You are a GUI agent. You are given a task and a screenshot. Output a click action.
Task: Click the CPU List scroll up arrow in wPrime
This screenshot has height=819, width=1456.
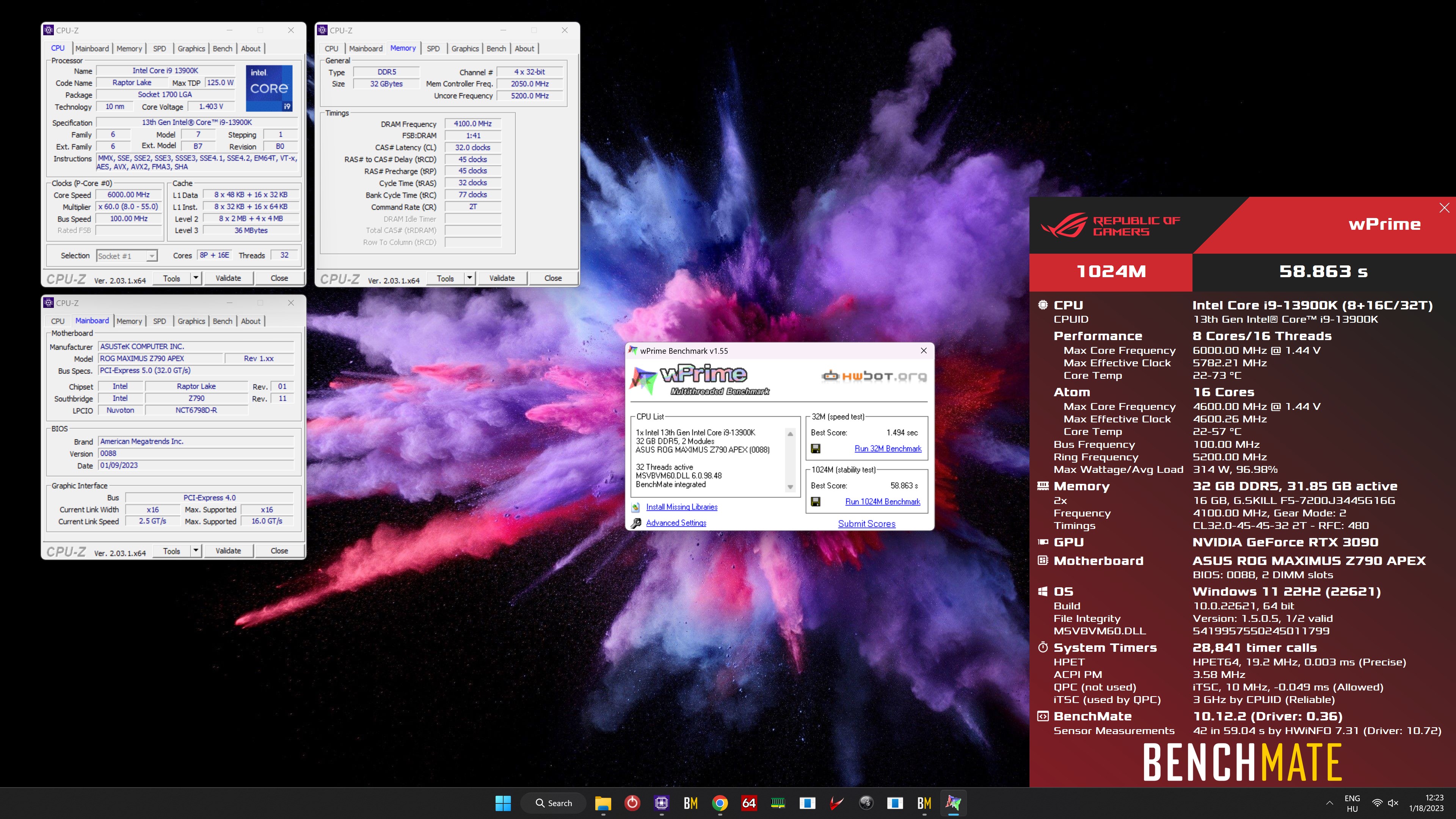tap(790, 433)
